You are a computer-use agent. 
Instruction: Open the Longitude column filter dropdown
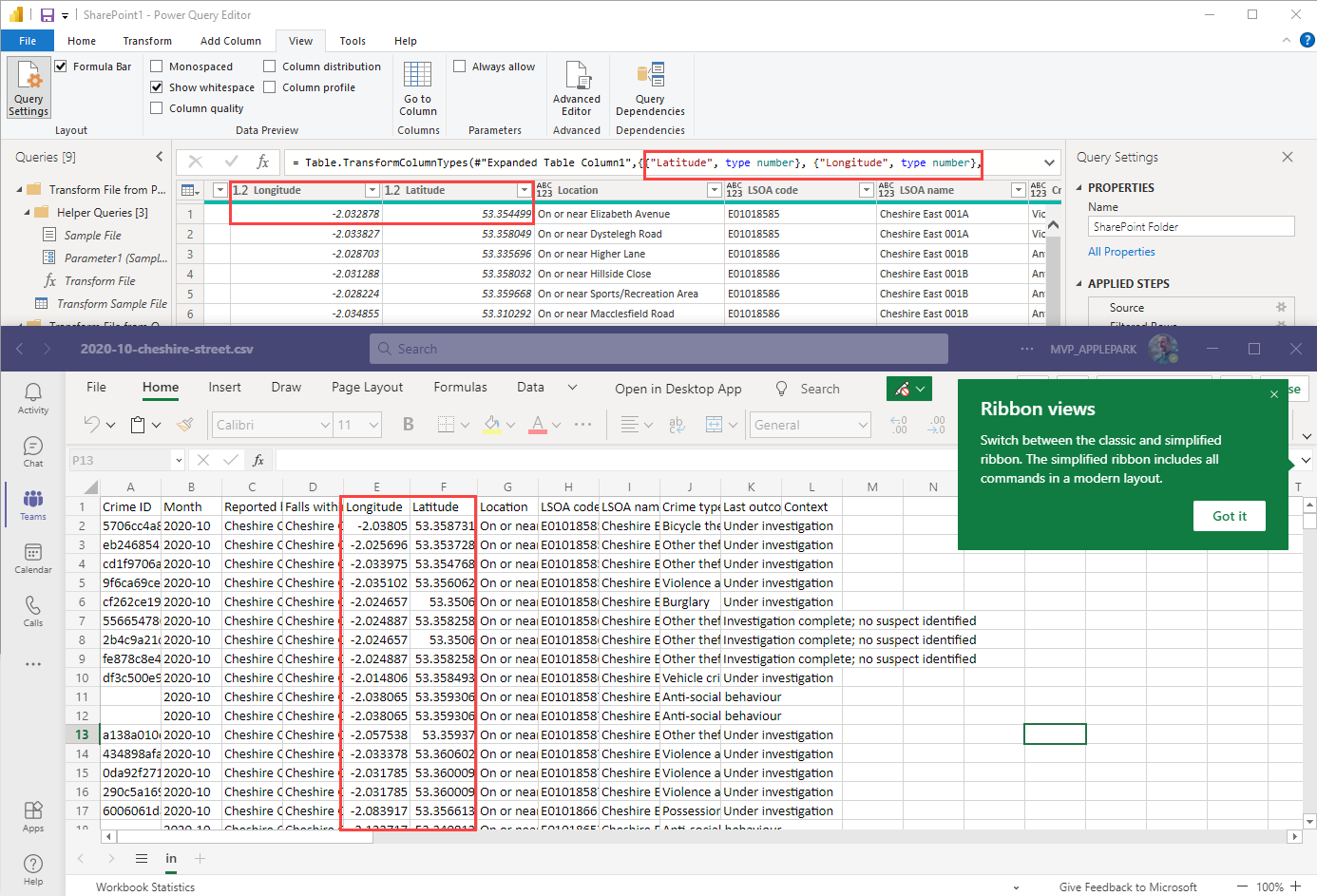pyautogui.click(x=372, y=190)
